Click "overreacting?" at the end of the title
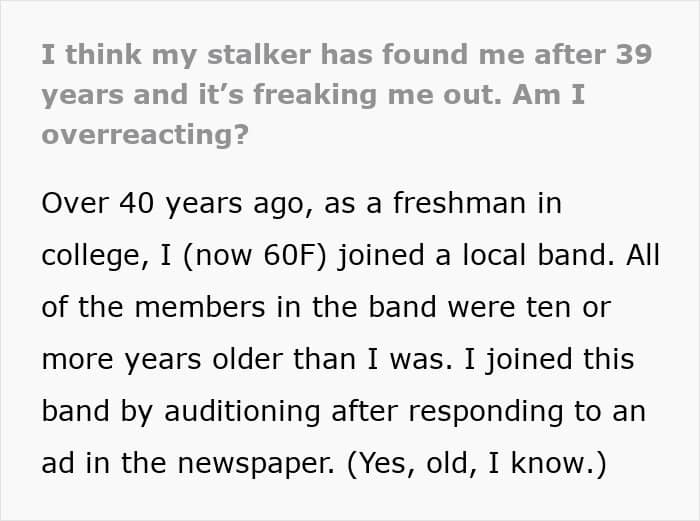The image size is (700, 521). tap(144, 133)
